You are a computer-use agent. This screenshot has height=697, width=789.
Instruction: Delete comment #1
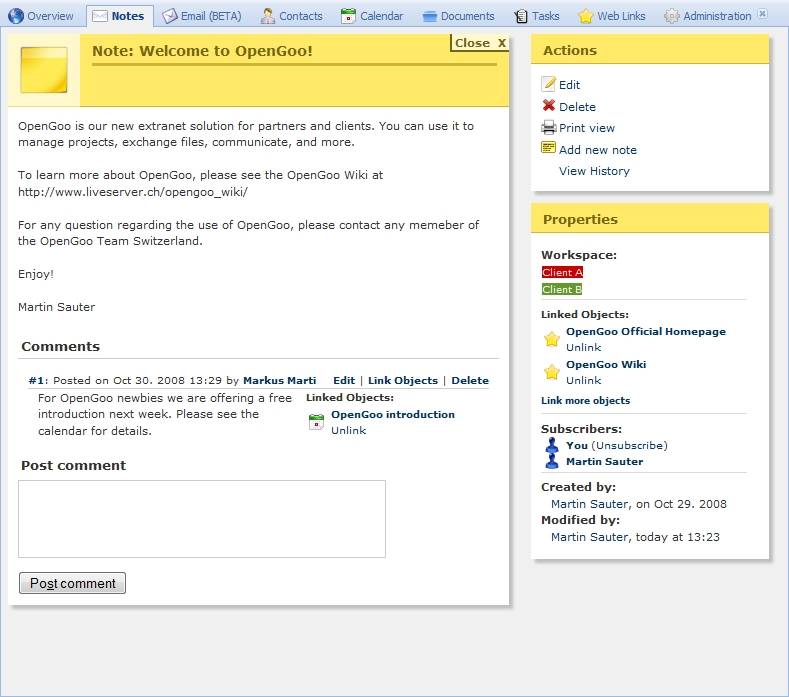[x=469, y=381]
